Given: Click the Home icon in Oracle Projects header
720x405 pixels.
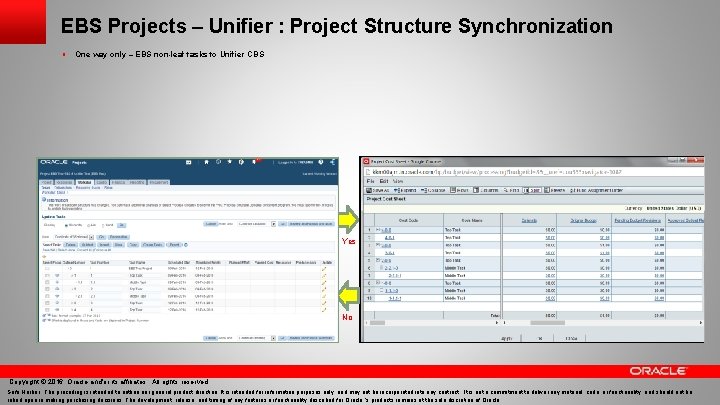Looking at the screenshot, I should pyautogui.click(x=207, y=162).
